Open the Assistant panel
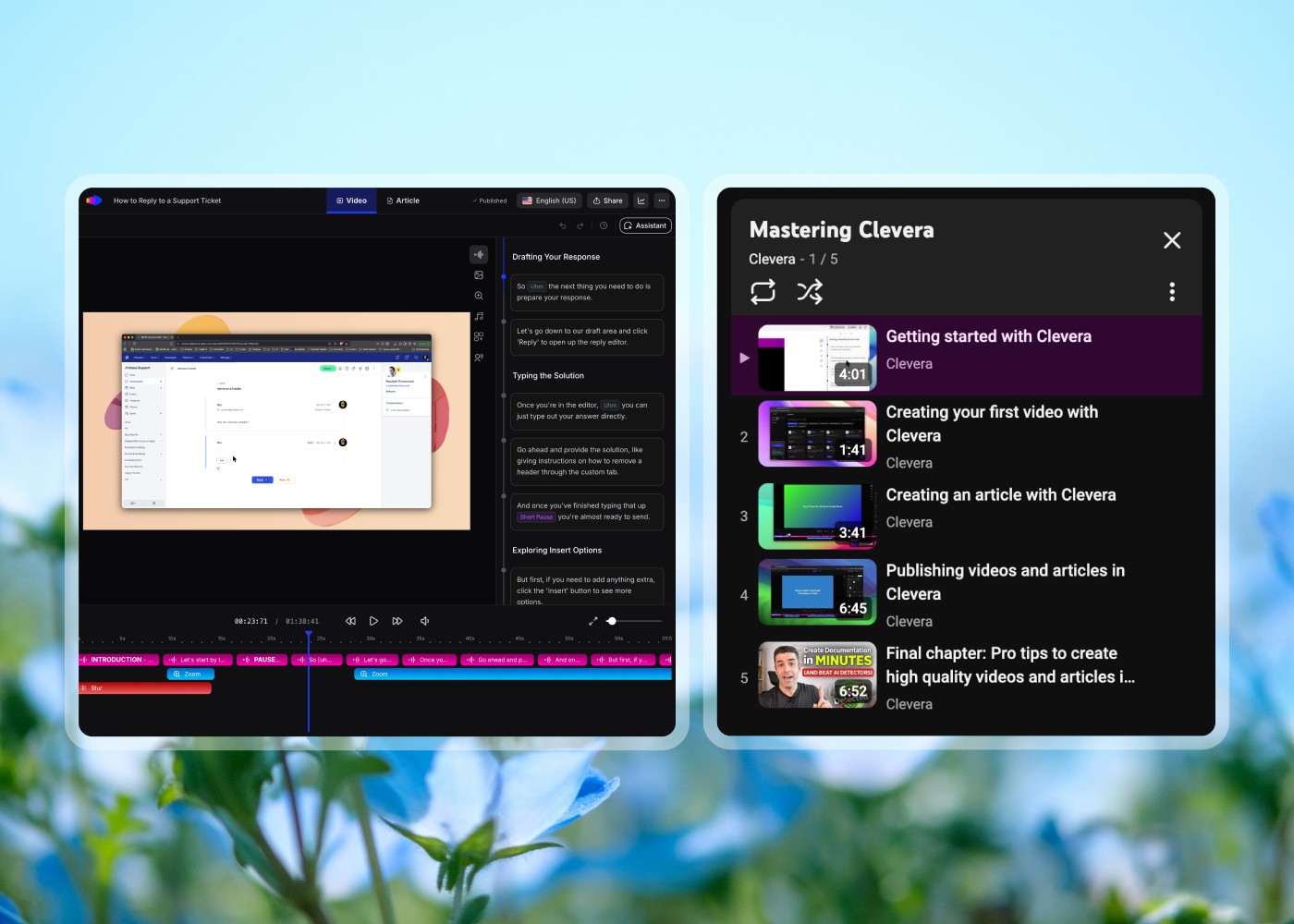The height and width of the screenshot is (924, 1294). [645, 225]
